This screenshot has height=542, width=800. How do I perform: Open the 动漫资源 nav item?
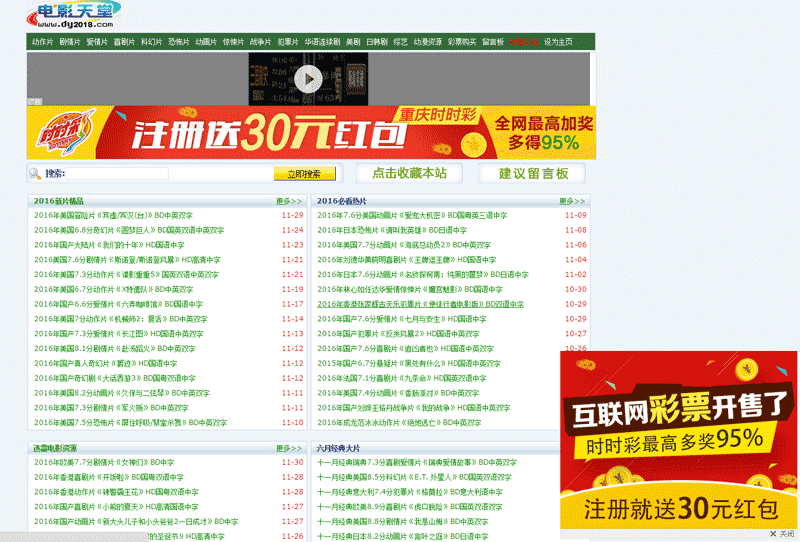tap(428, 42)
